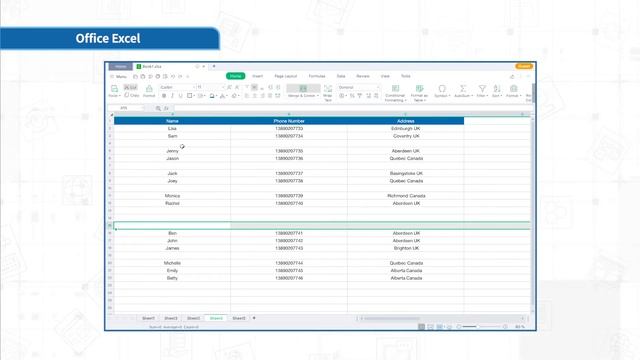Viewport: 640px width, 360px height.
Task: Click the decrease font size icon
Action: (x=237, y=87)
